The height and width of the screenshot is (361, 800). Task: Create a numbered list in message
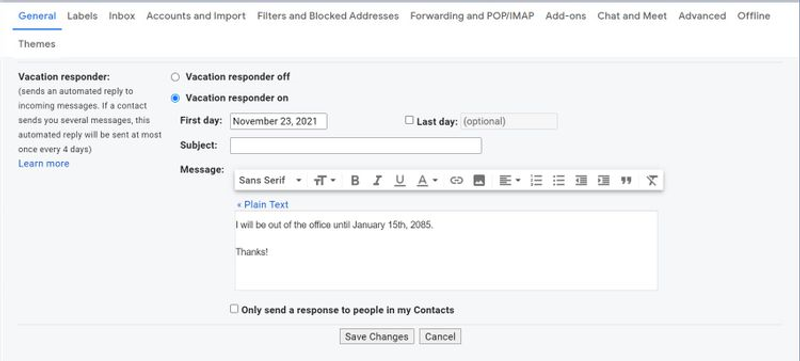pyautogui.click(x=536, y=180)
